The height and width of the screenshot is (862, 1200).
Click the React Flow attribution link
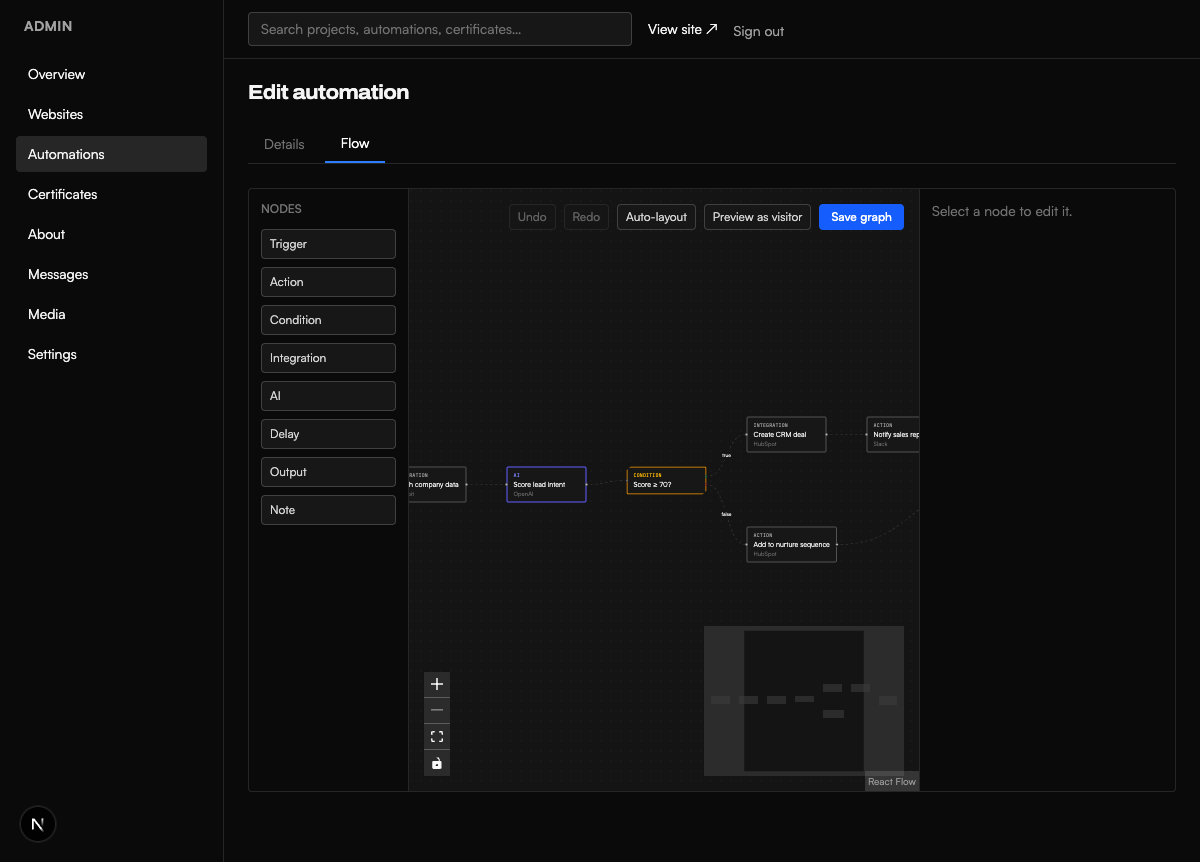tap(892, 782)
